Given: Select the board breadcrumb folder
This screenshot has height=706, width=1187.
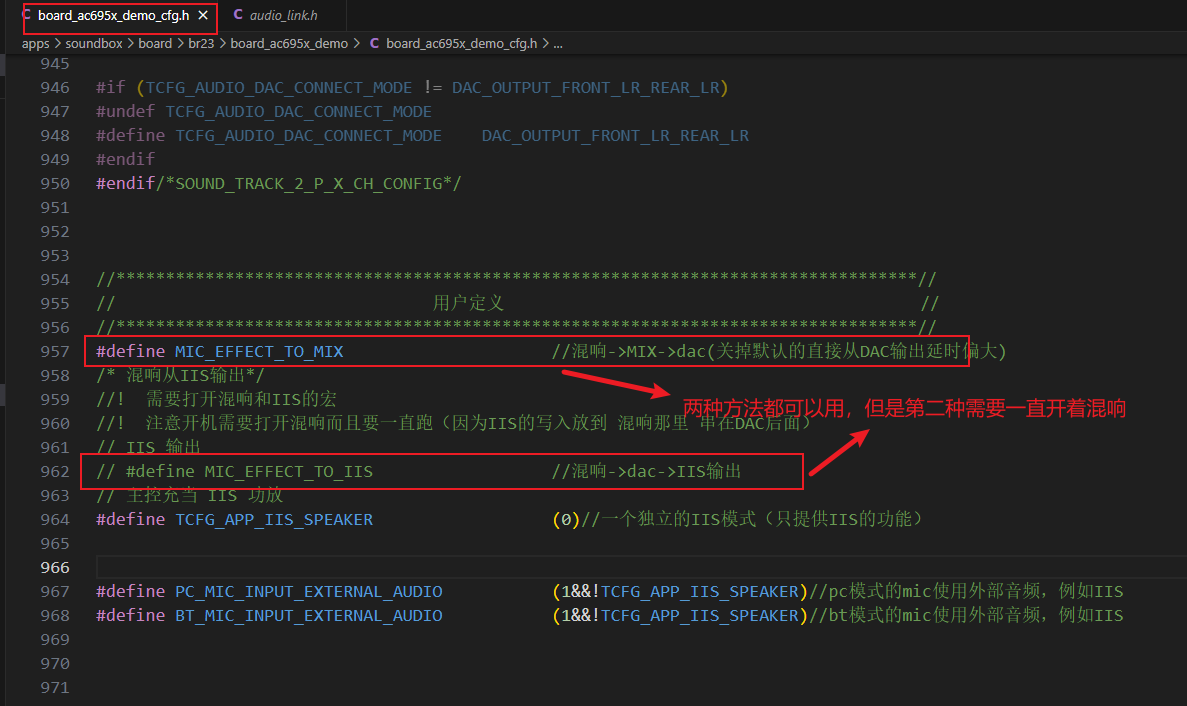Looking at the screenshot, I should 155,43.
